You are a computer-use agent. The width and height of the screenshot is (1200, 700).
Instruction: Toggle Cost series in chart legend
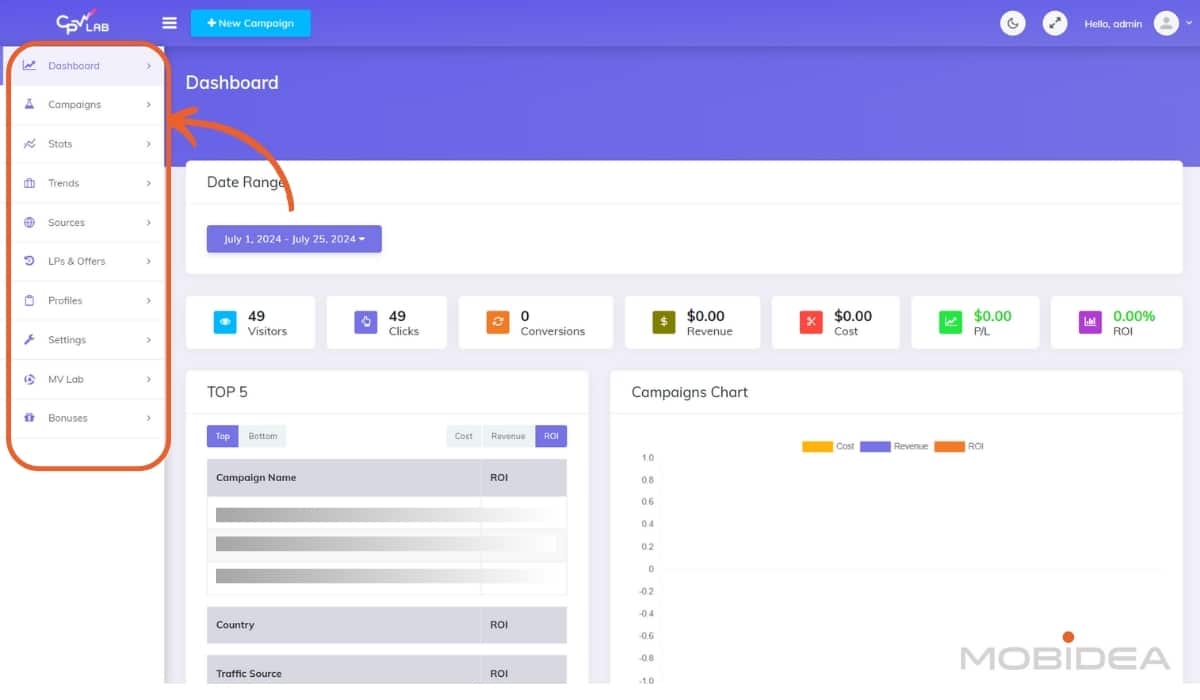pos(828,446)
